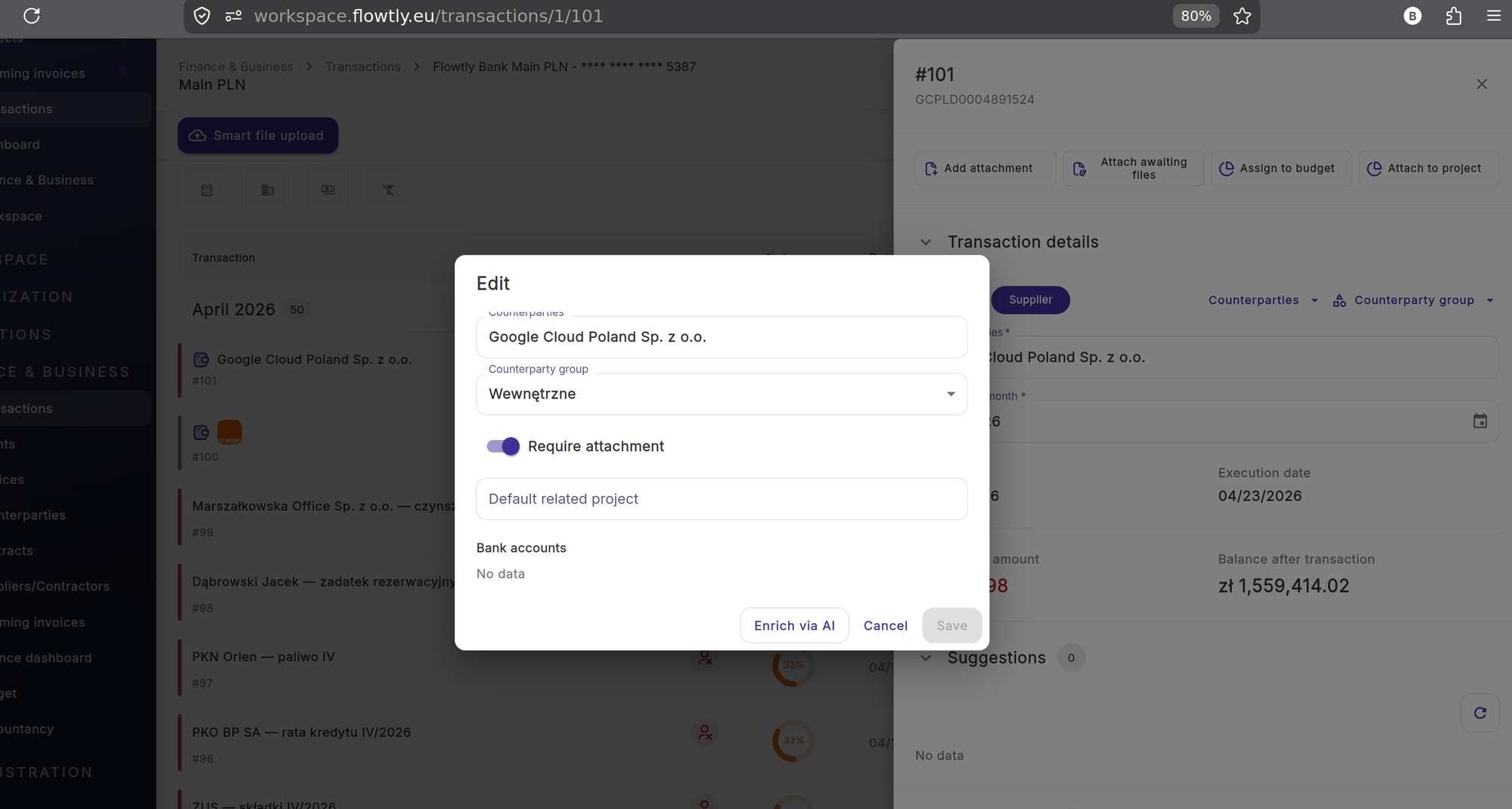Open Finance dashboard sidebar item
The image size is (1512, 809).
click(x=46, y=658)
